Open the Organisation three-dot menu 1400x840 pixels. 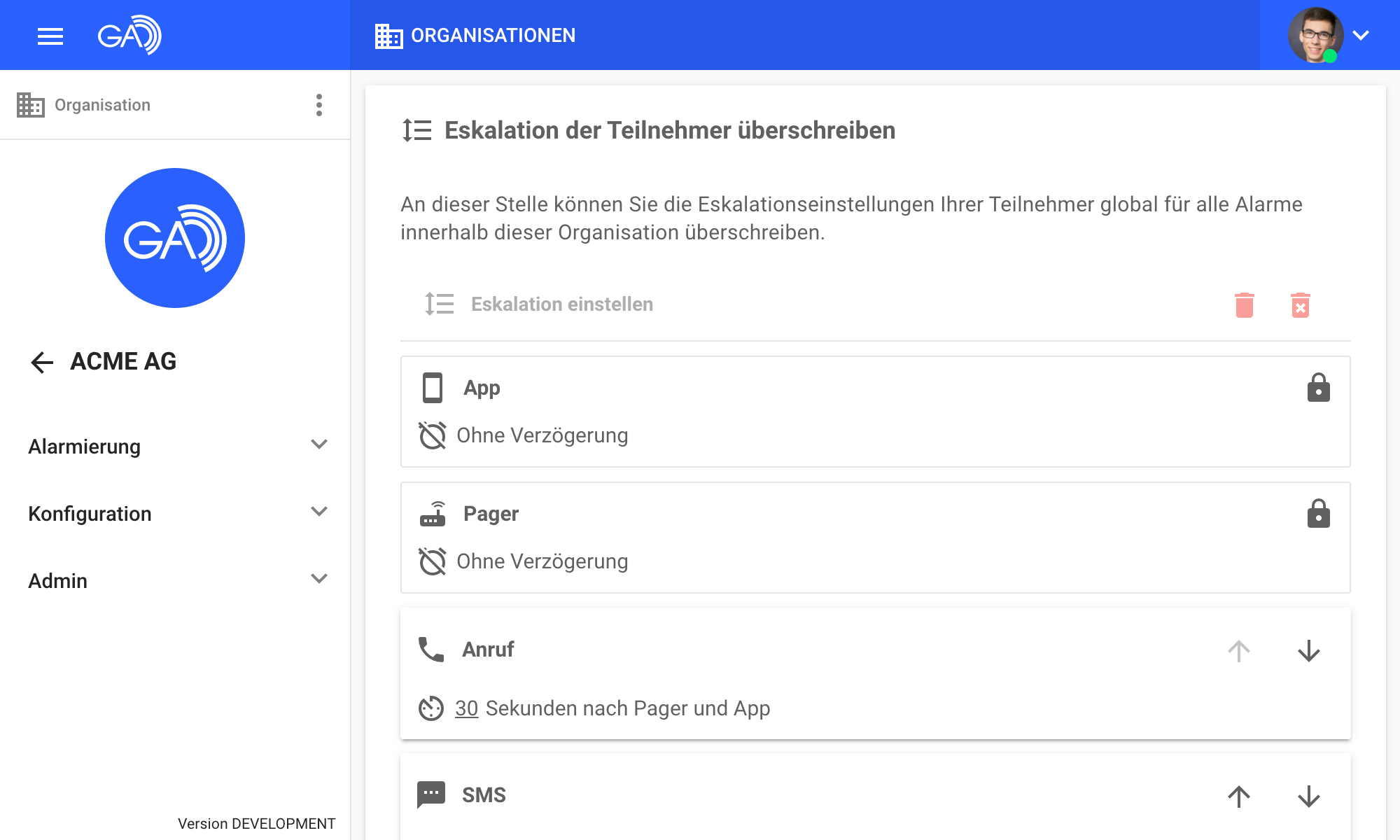coord(319,105)
